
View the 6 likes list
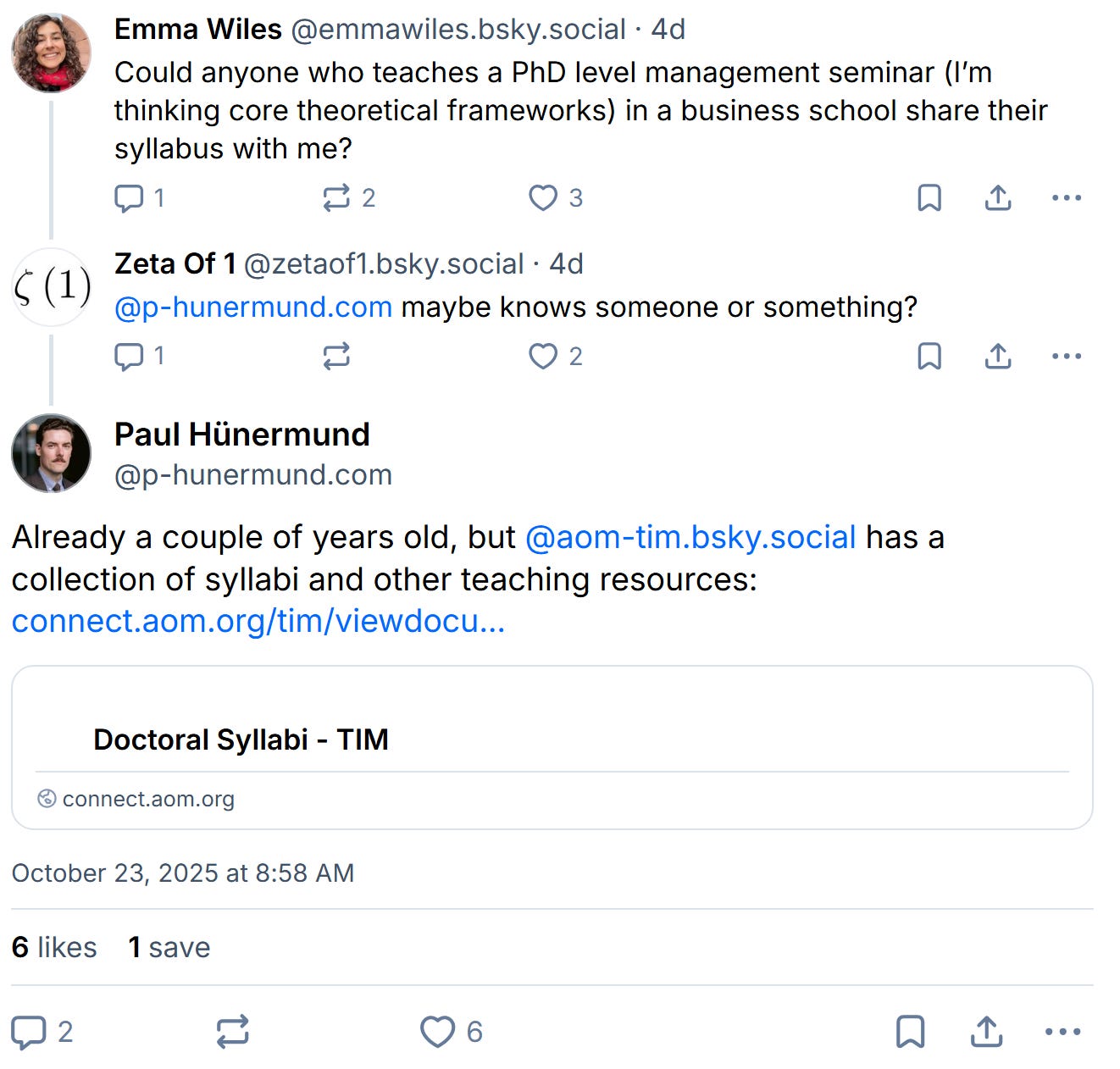(54, 947)
